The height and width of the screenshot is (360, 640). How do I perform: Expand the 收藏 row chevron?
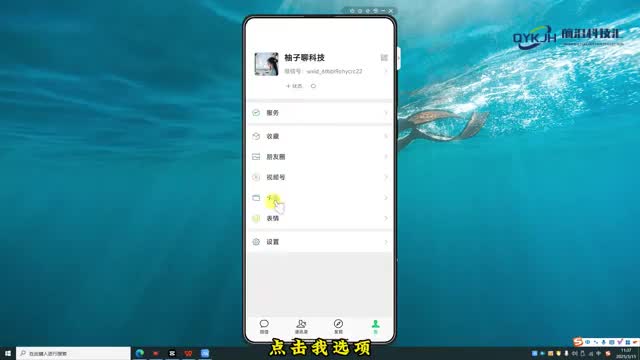[386, 136]
